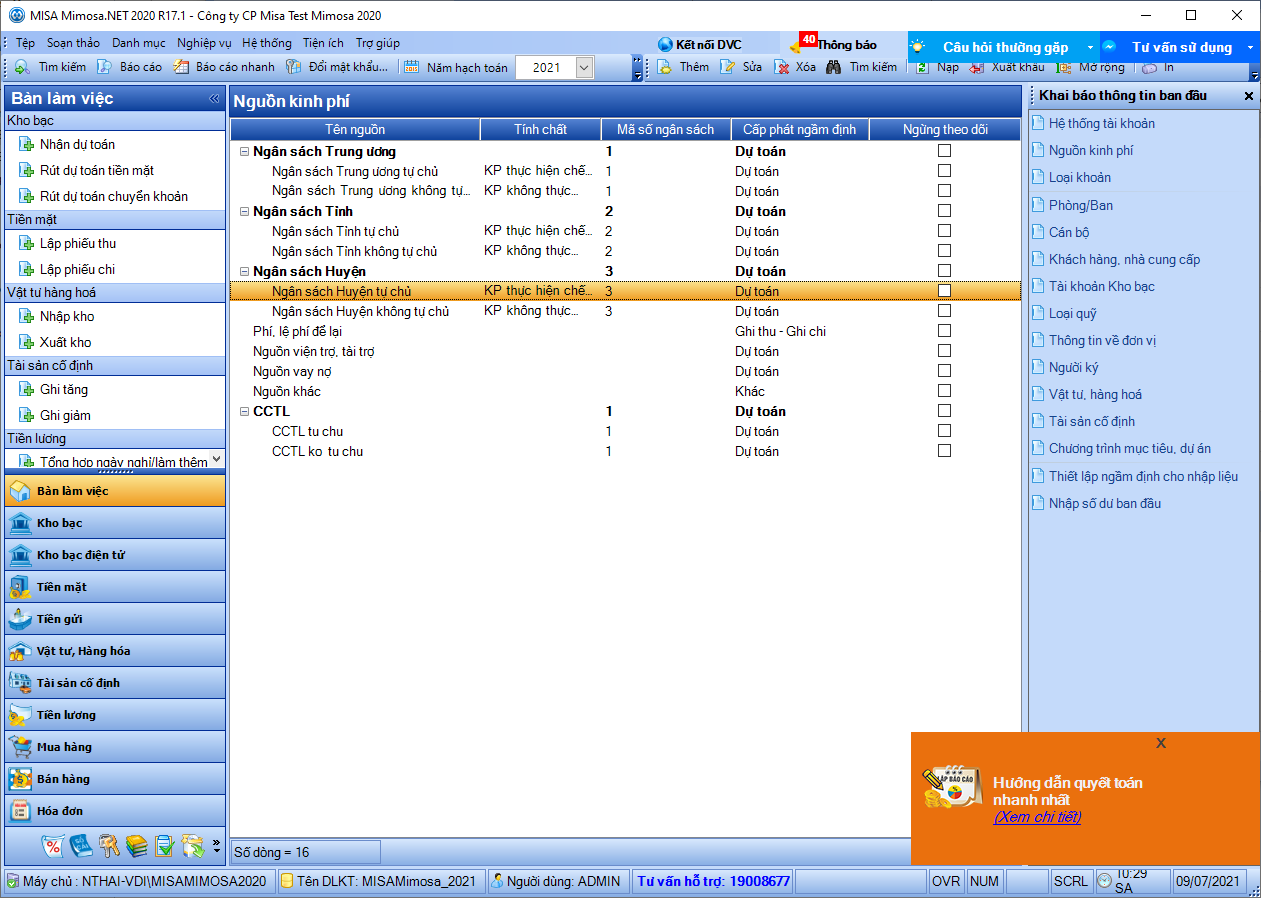The image size is (1261, 898).
Task: Switch to the Tiền lương module button
Action: [115, 715]
